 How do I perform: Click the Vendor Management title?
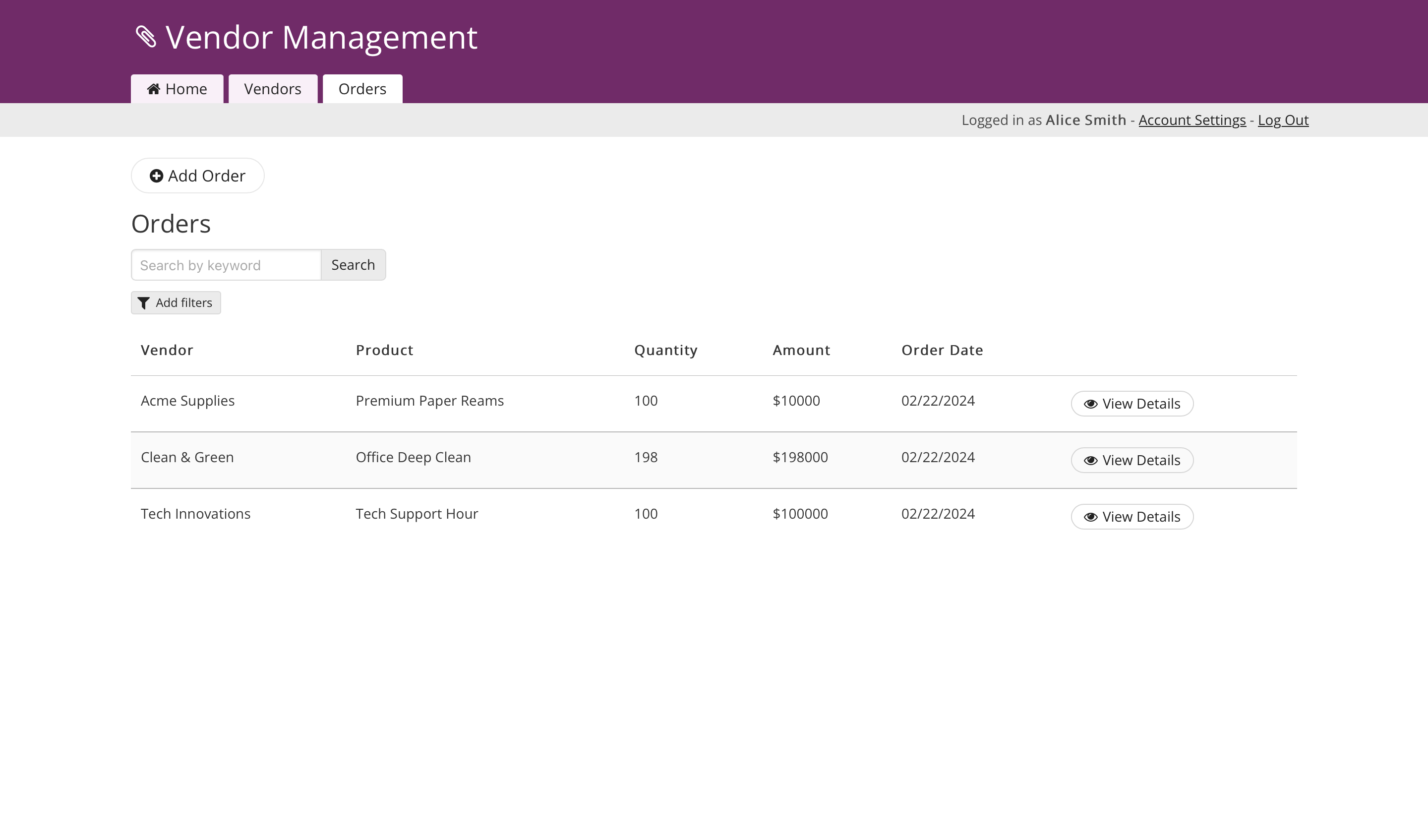click(321, 37)
